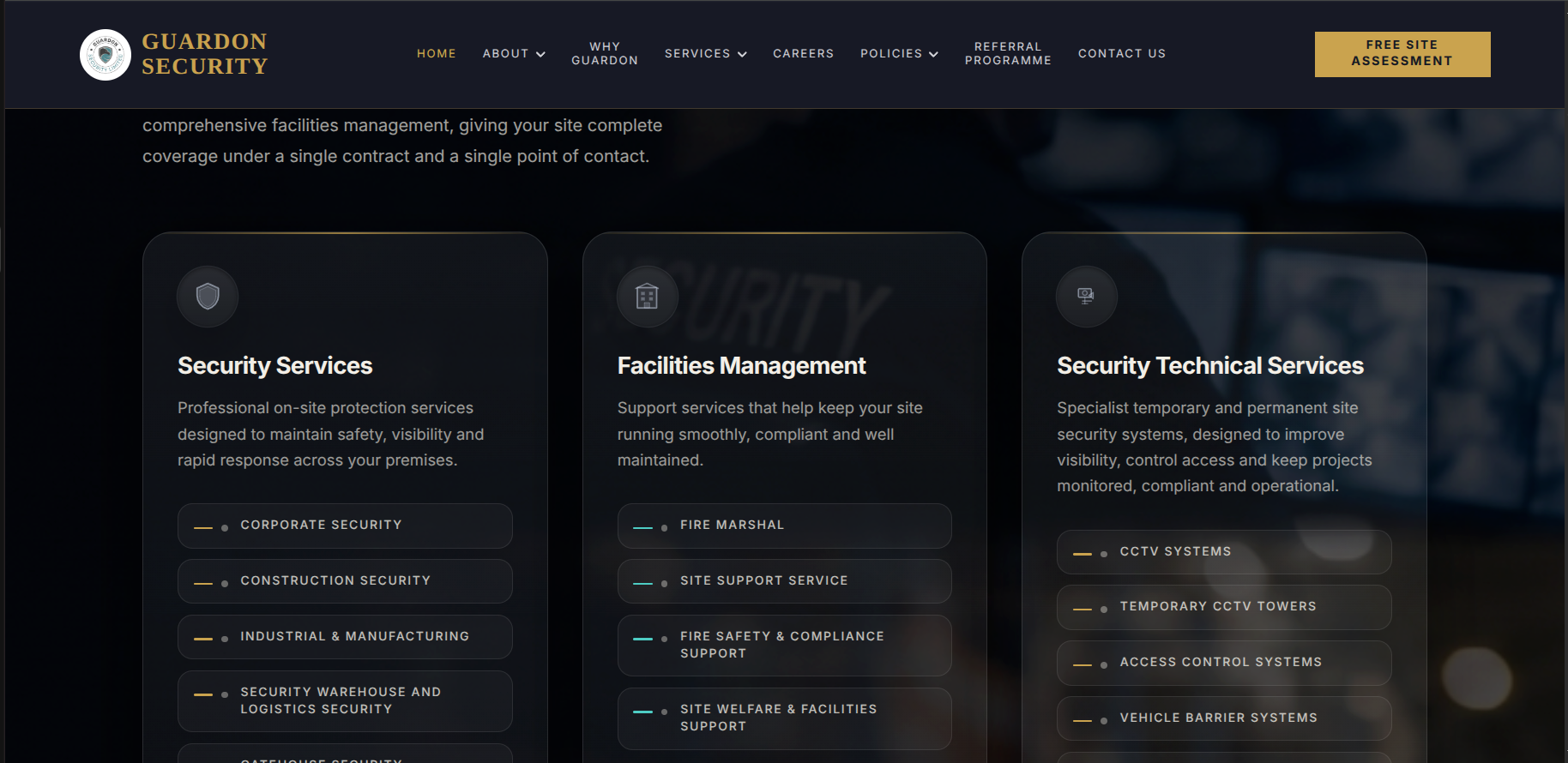The image size is (1568, 763).
Task: Expand the About dropdown menu
Action: [x=514, y=53]
